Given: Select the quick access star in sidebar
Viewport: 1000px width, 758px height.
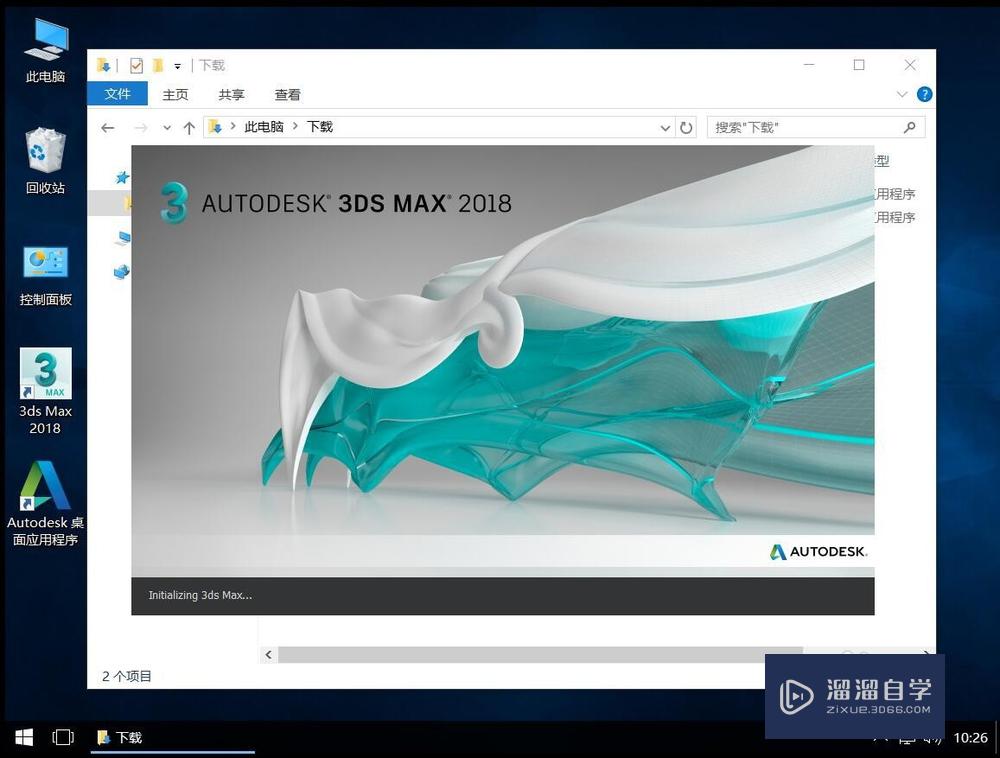Looking at the screenshot, I should click(x=122, y=177).
